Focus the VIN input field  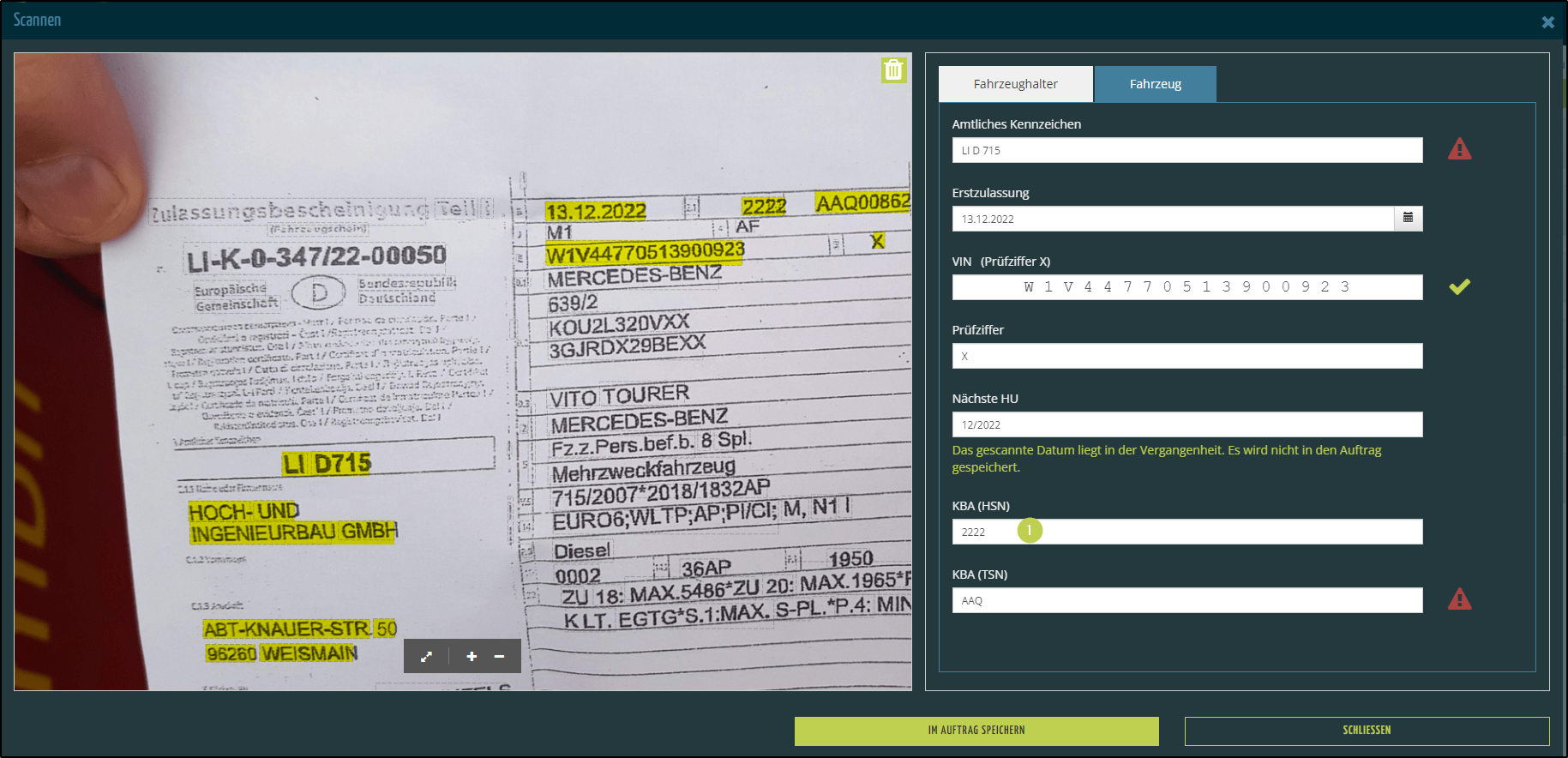[1187, 287]
